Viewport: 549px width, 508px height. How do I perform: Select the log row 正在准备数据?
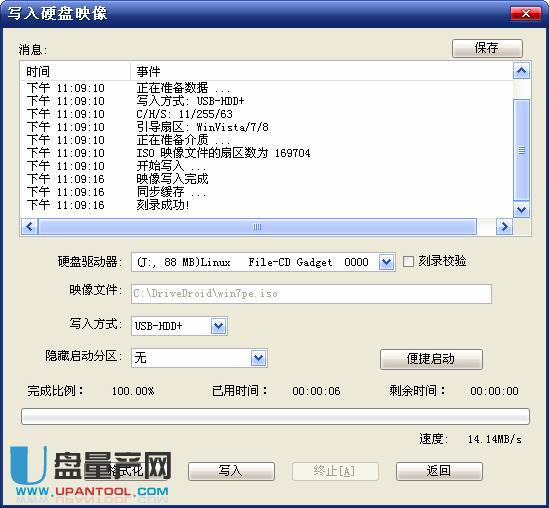(x=267, y=88)
